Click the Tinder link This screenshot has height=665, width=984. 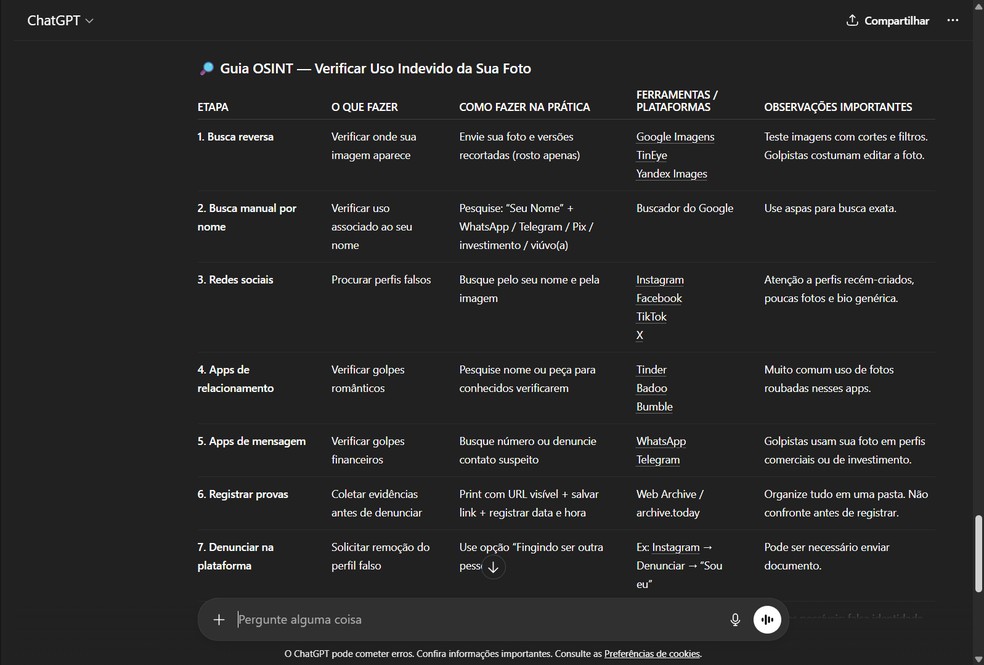point(651,370)
